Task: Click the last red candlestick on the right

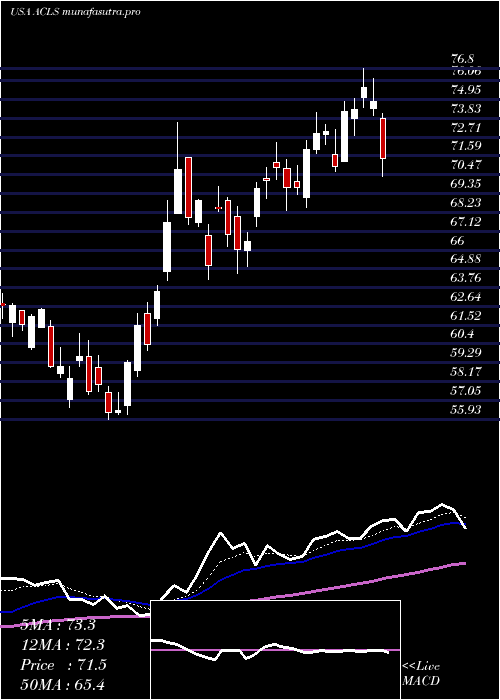Action: point(383,138)
